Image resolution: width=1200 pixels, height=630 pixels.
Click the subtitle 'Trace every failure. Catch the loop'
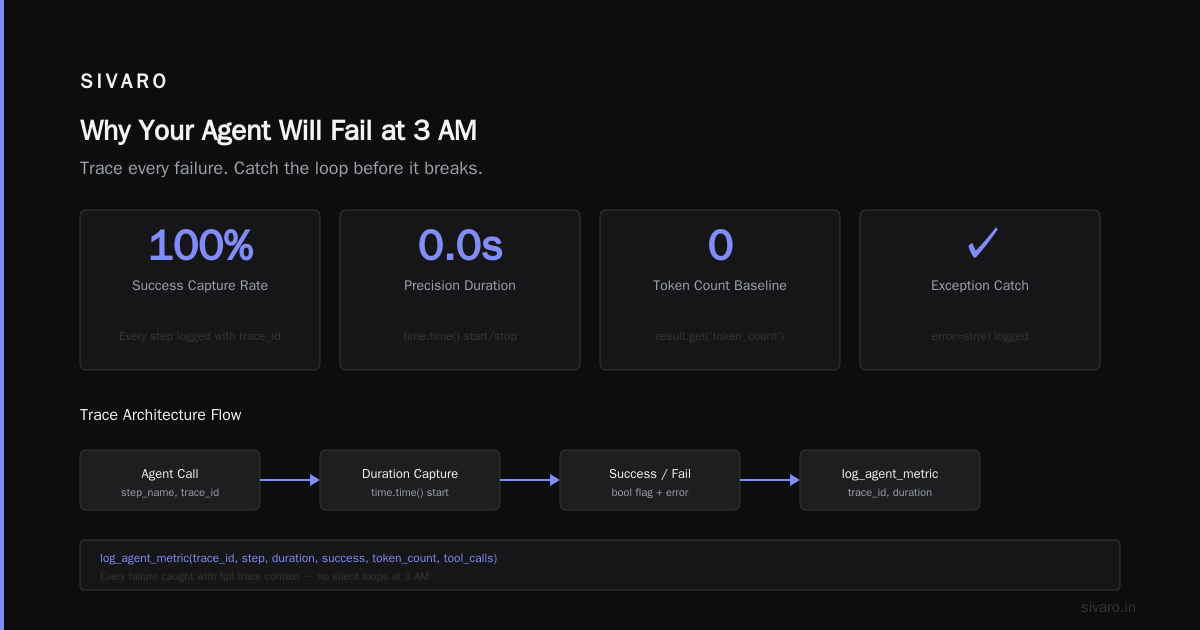(281, 168)
